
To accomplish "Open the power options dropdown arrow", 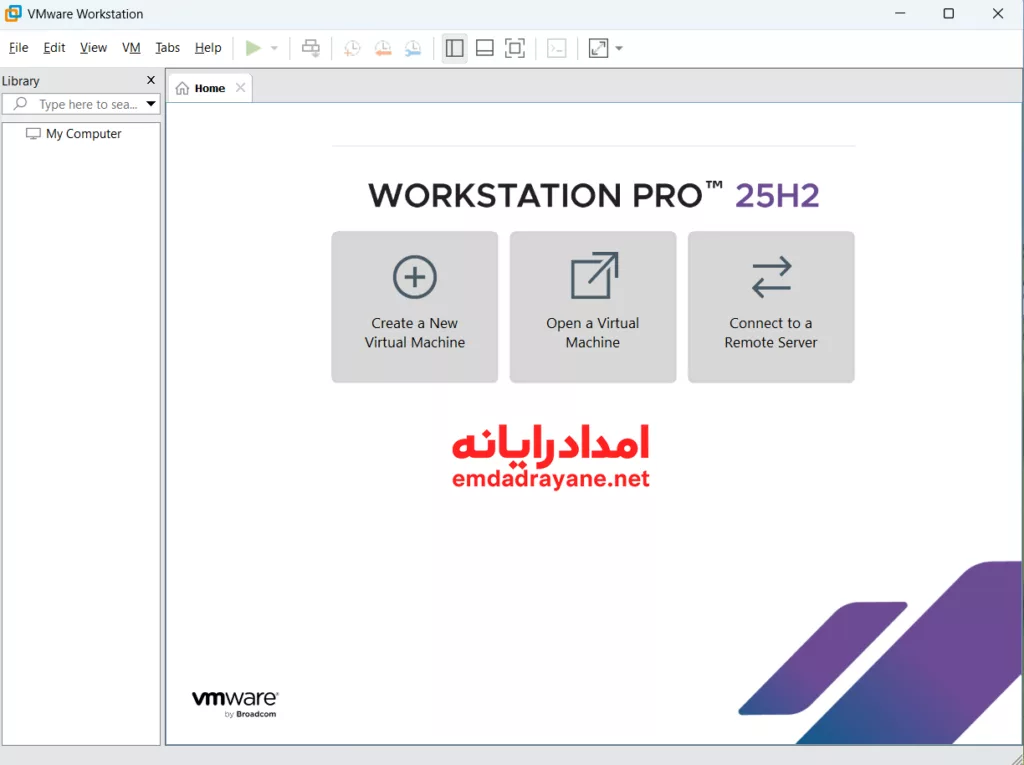I will click(x=272, y=47).
